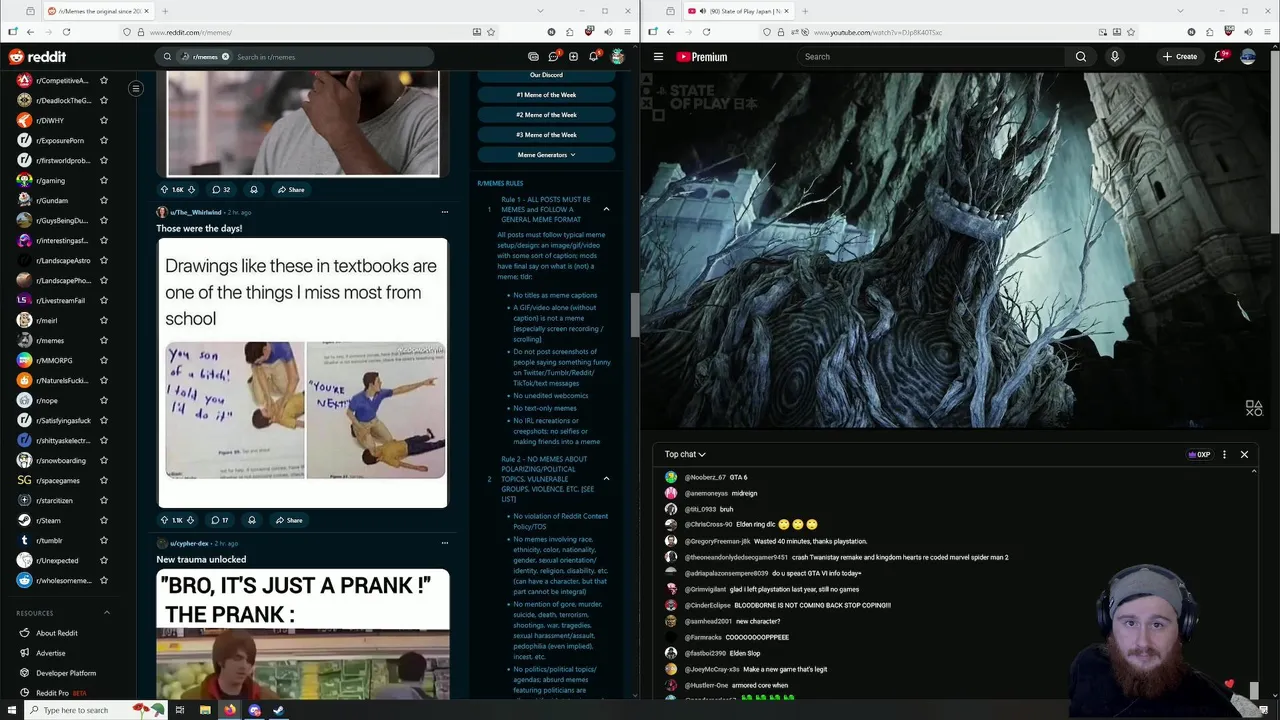Remove the r/memes search filter chip
The width and height of the screenshot is (1280, 720).
pos(225,57)
